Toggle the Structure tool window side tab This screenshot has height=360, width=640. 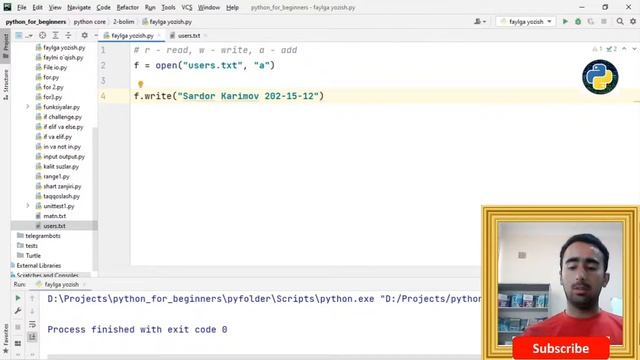[6, 85]
